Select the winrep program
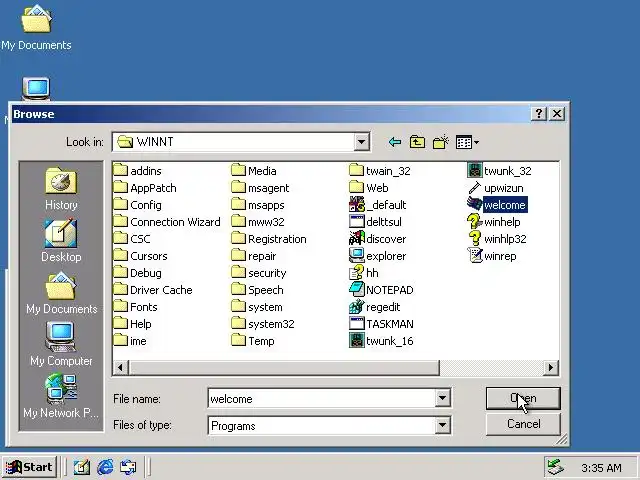Image resolution: width=640 pixels, height=480 pixels. pyautogui.click(x=492, y=256)
